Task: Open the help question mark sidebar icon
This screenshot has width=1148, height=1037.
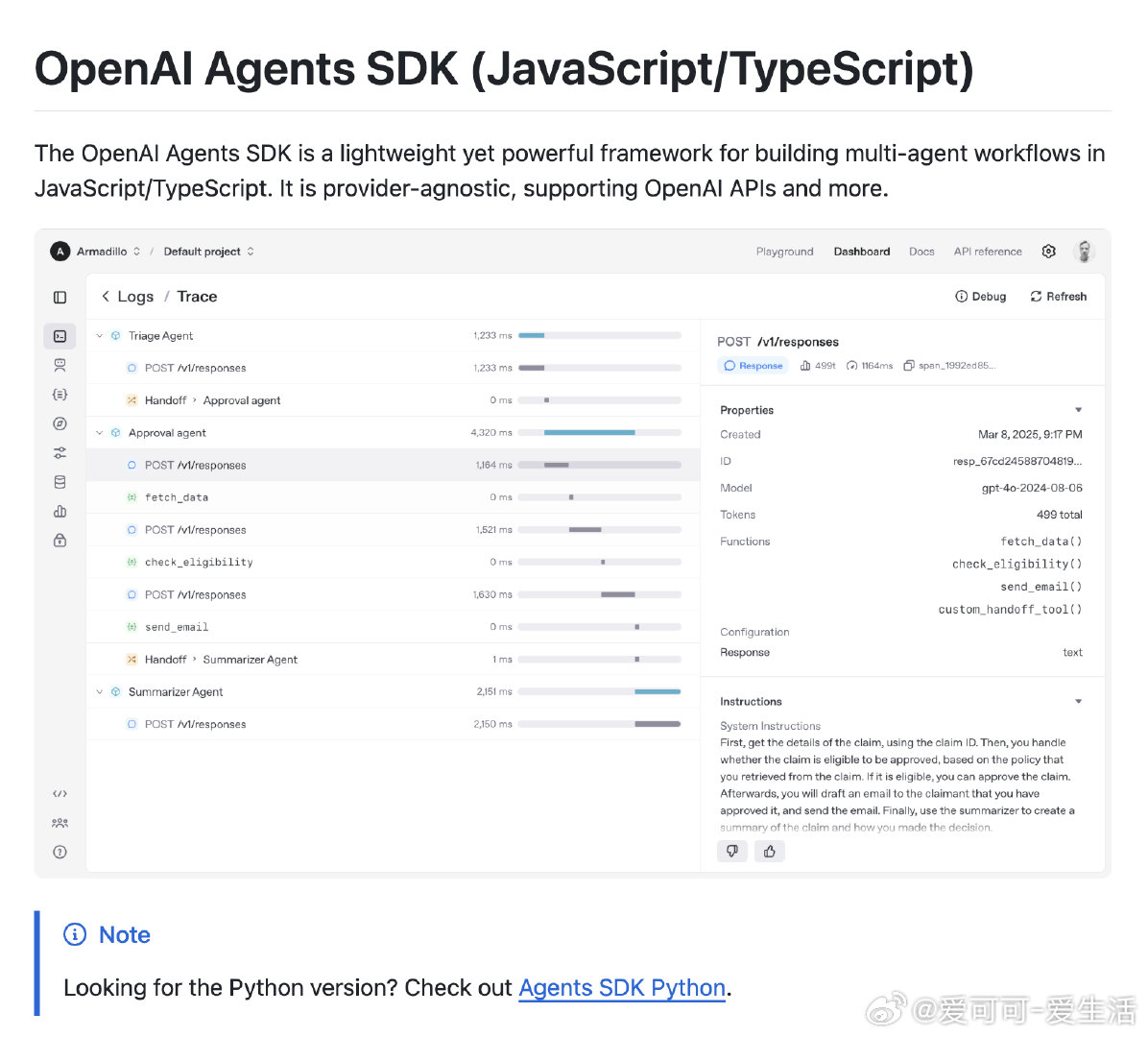Action: 60,852
